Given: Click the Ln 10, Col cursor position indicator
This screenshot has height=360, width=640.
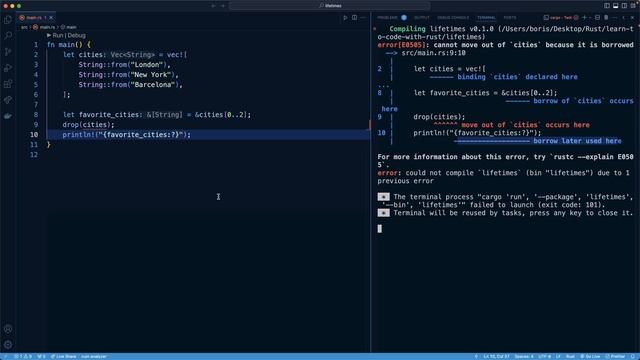Looking at the screenshot, I should point(496,356).
